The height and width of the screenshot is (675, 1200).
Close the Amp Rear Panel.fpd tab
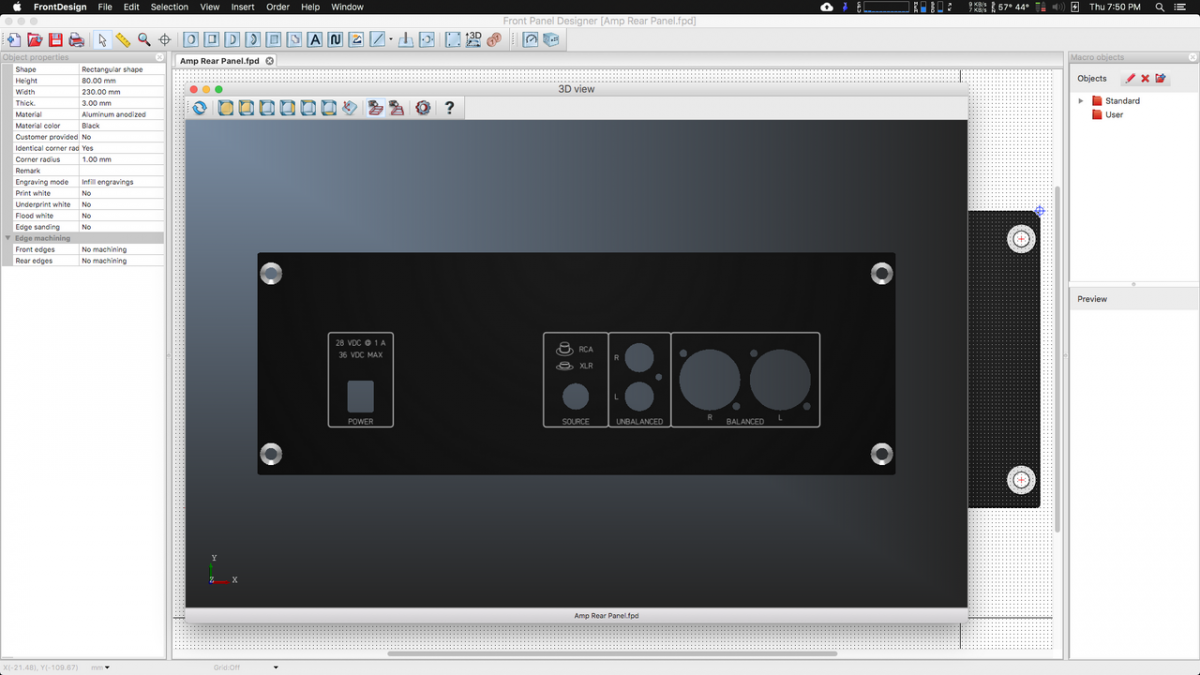(269, 61)
